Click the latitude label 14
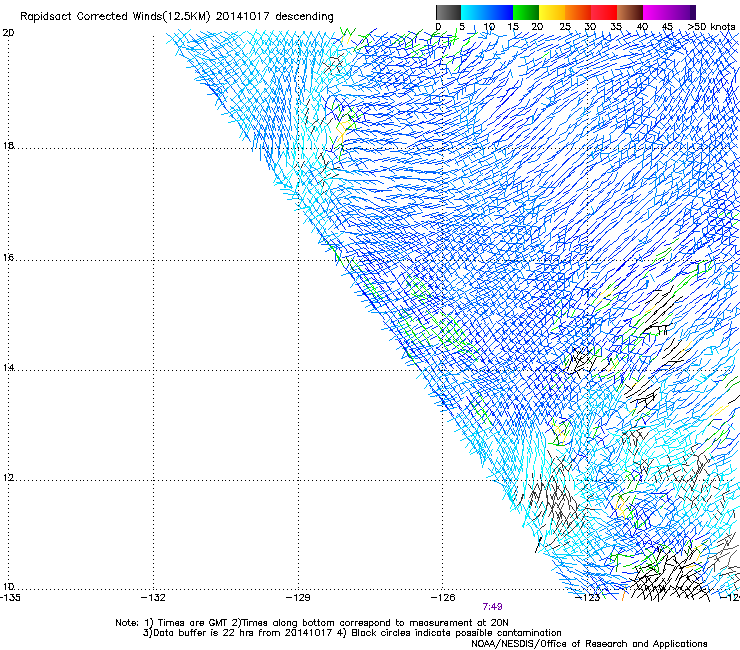 8,367
